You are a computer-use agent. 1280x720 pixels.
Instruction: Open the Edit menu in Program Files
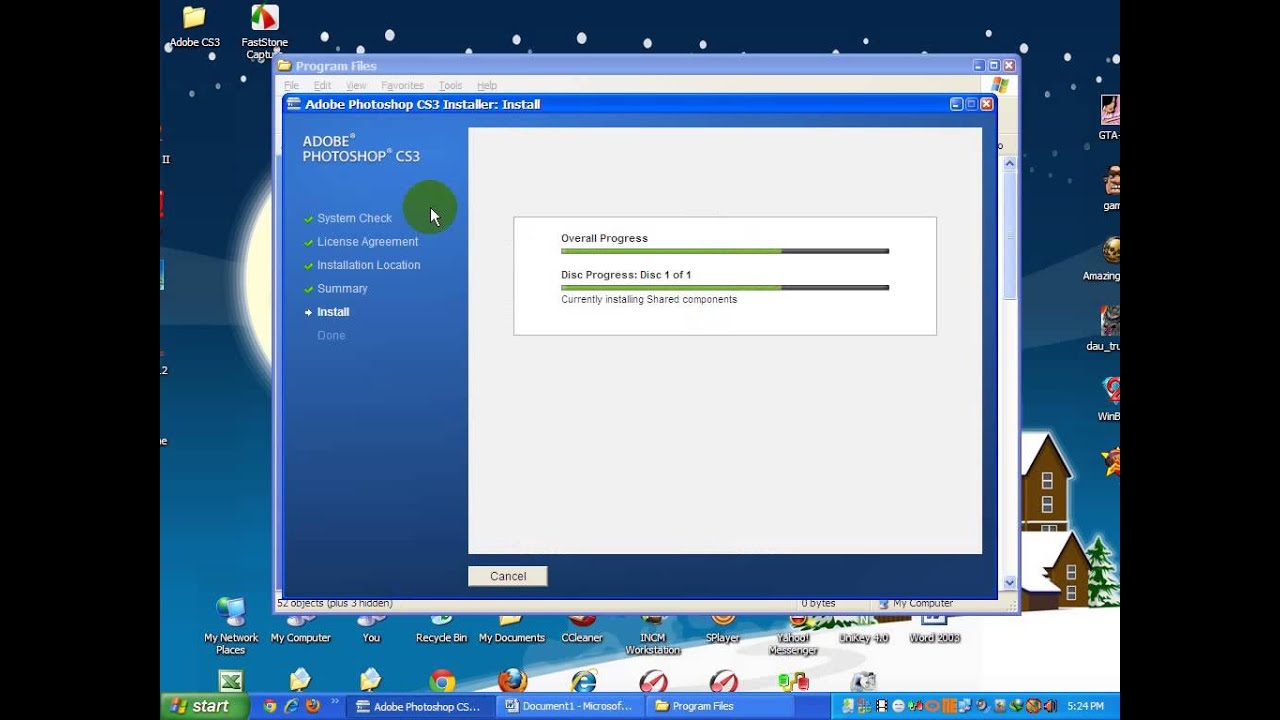[322, 86]
